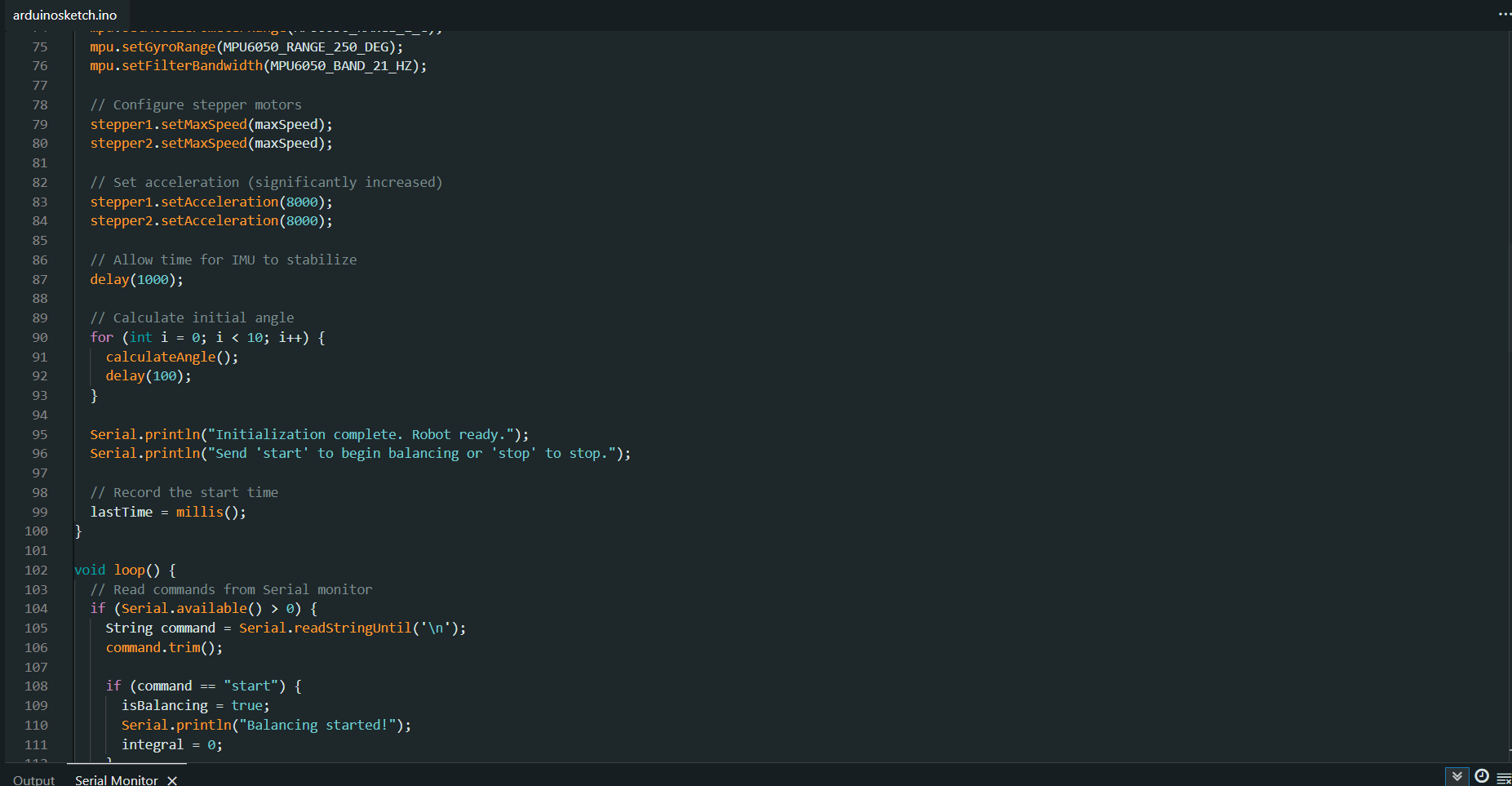Click 'mpu.setGyroRange' code line

tap(246, 47)
